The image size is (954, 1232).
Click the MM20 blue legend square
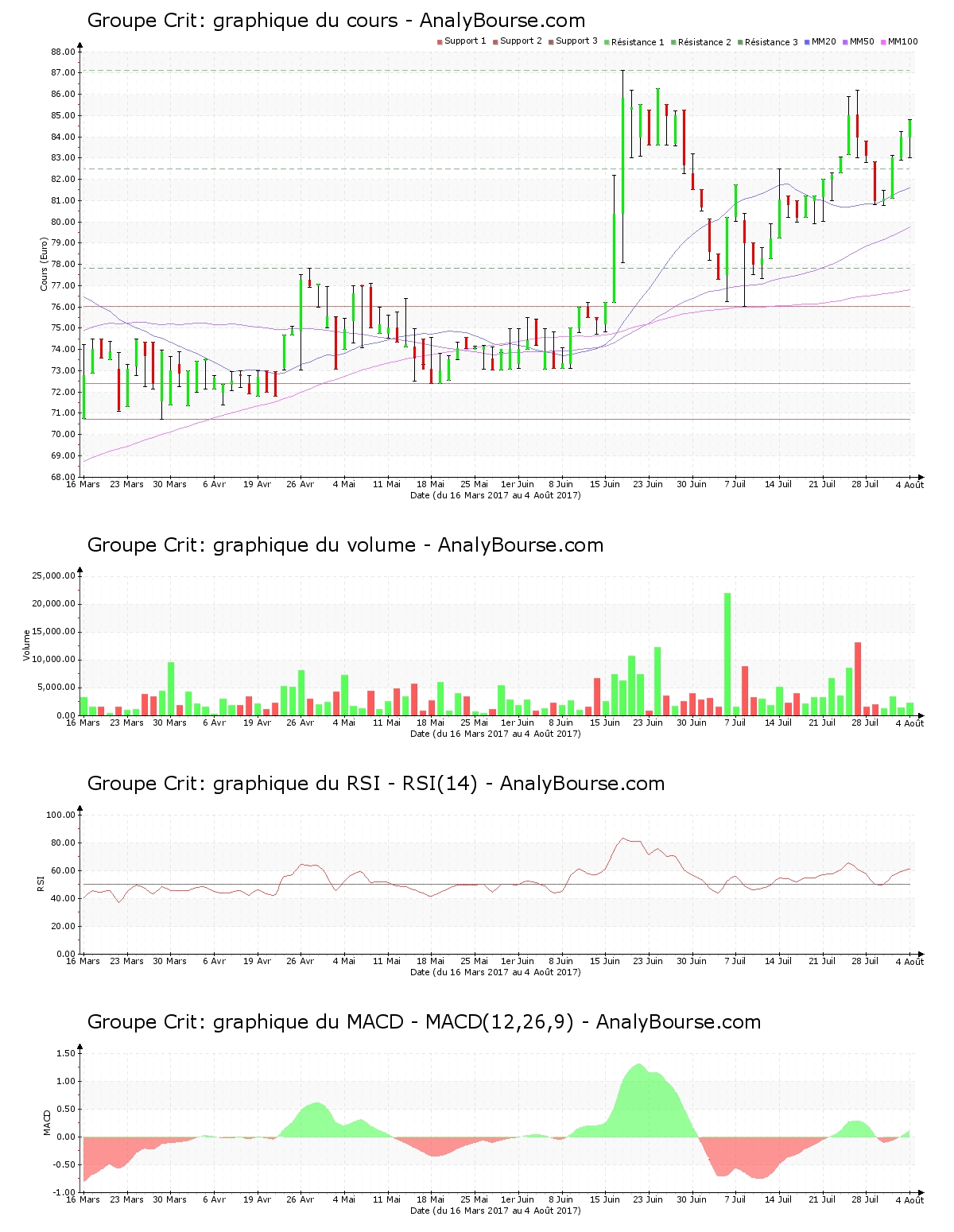pyautogui.click(x=807, y=41)
